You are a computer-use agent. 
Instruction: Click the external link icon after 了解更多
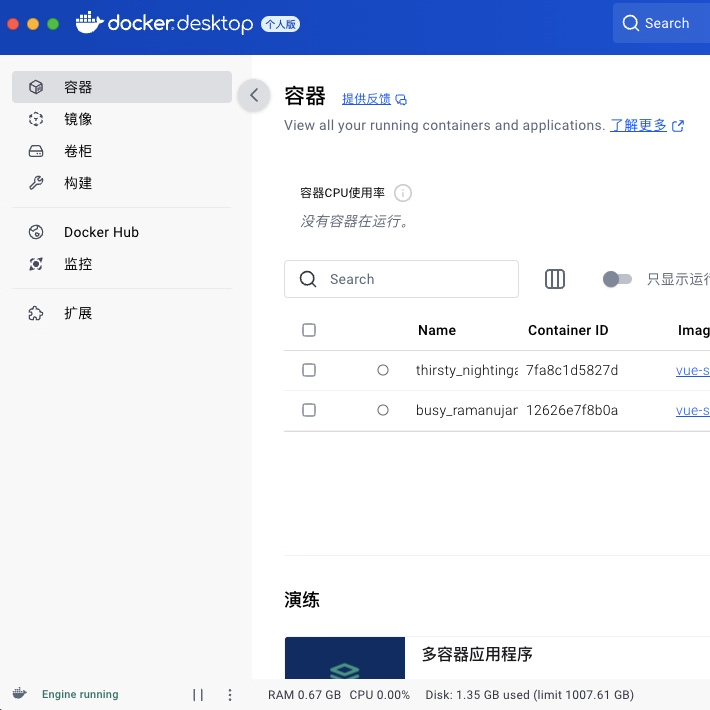[x=678, y=126]
